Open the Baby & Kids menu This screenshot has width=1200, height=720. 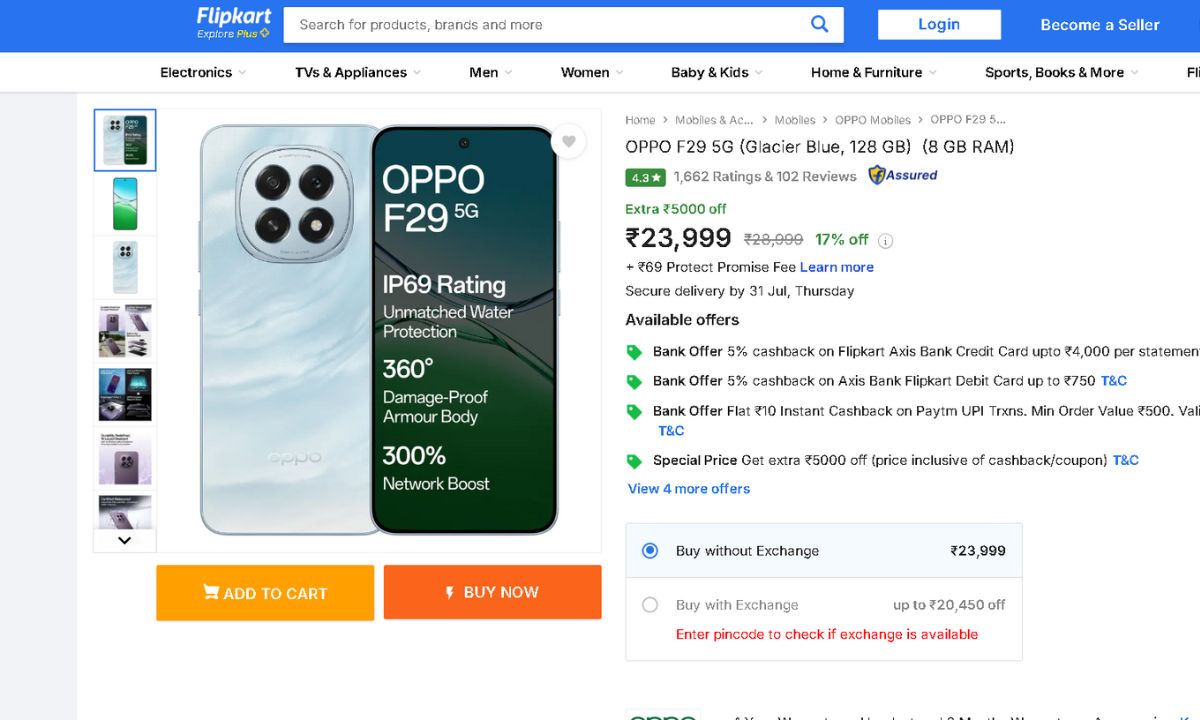[716, 72]
